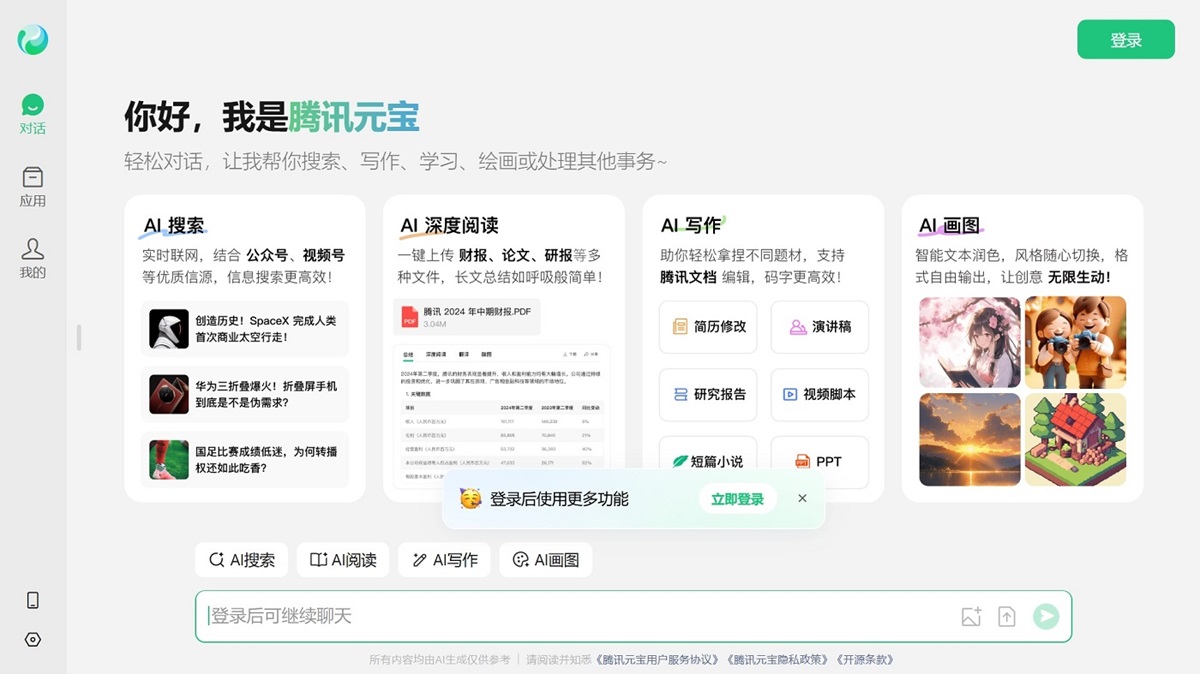
Task: Select the AI搜索 mode chip
Action: (x=242, y=560)
